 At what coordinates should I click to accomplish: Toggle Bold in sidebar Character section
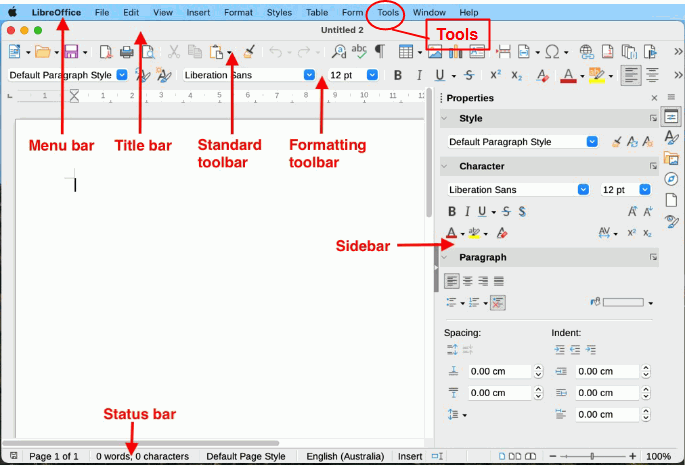click(452, 212)
